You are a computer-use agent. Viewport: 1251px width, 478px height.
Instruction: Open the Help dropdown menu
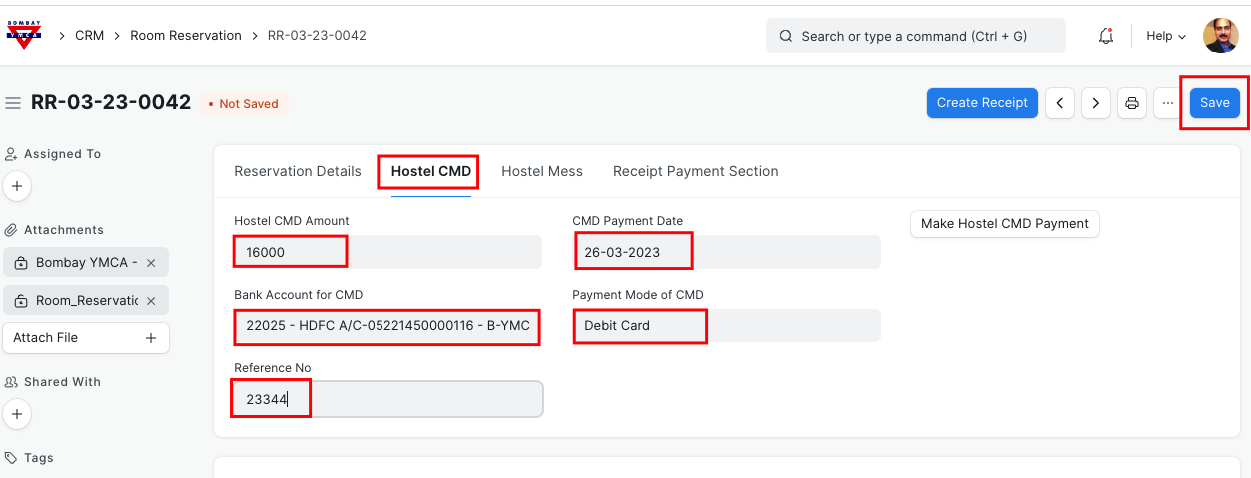[1165, 36]
